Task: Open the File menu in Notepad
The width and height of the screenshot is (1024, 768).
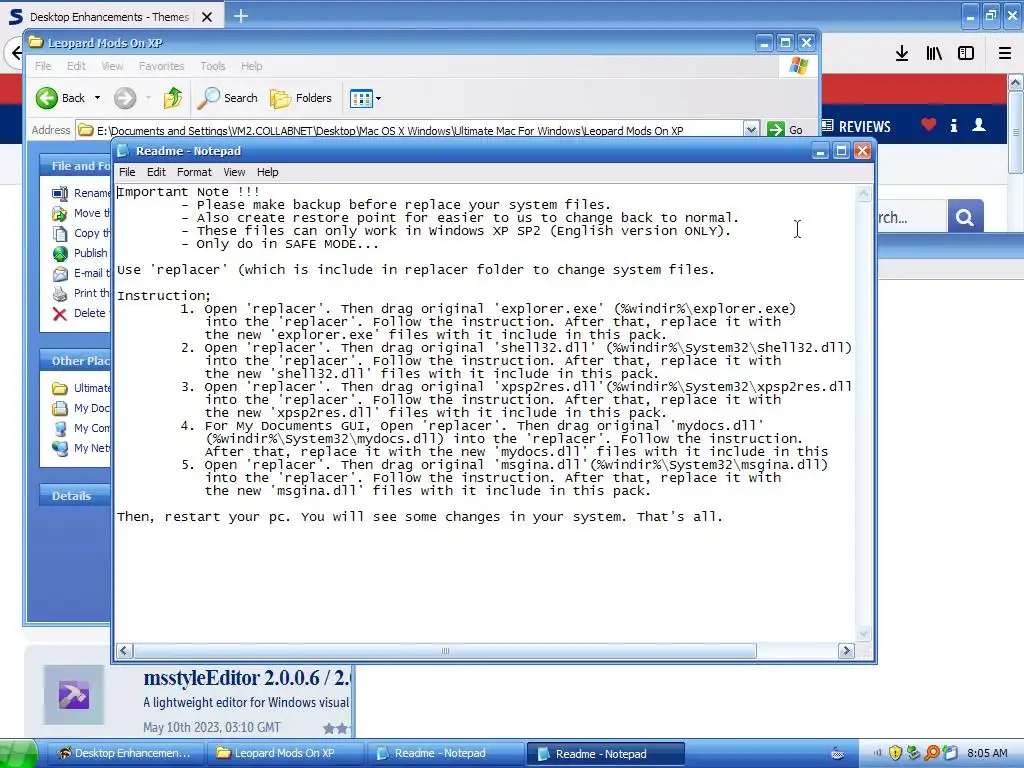Action: 127,172
